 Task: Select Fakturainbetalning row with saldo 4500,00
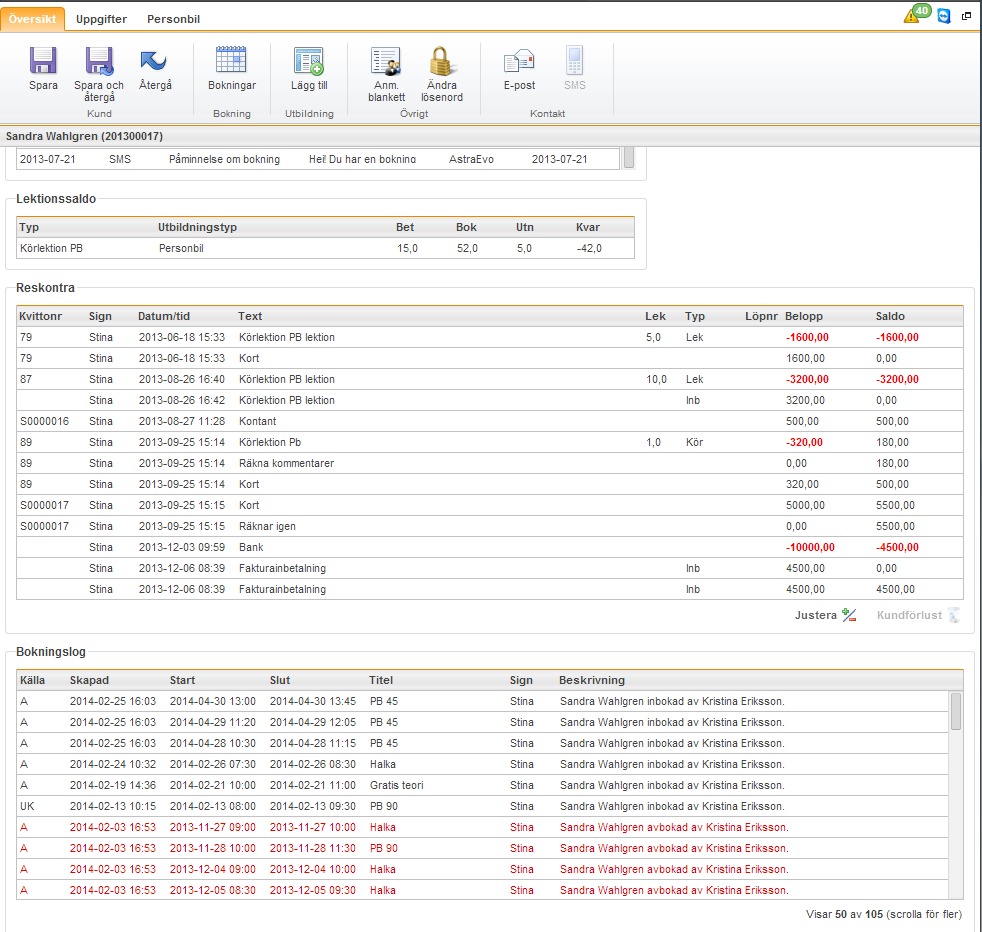(490, 589)
